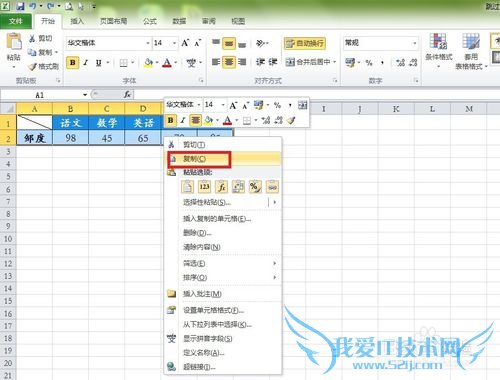
Task: Click ribbon fill color bucket swatch
Action: point(148,63)
